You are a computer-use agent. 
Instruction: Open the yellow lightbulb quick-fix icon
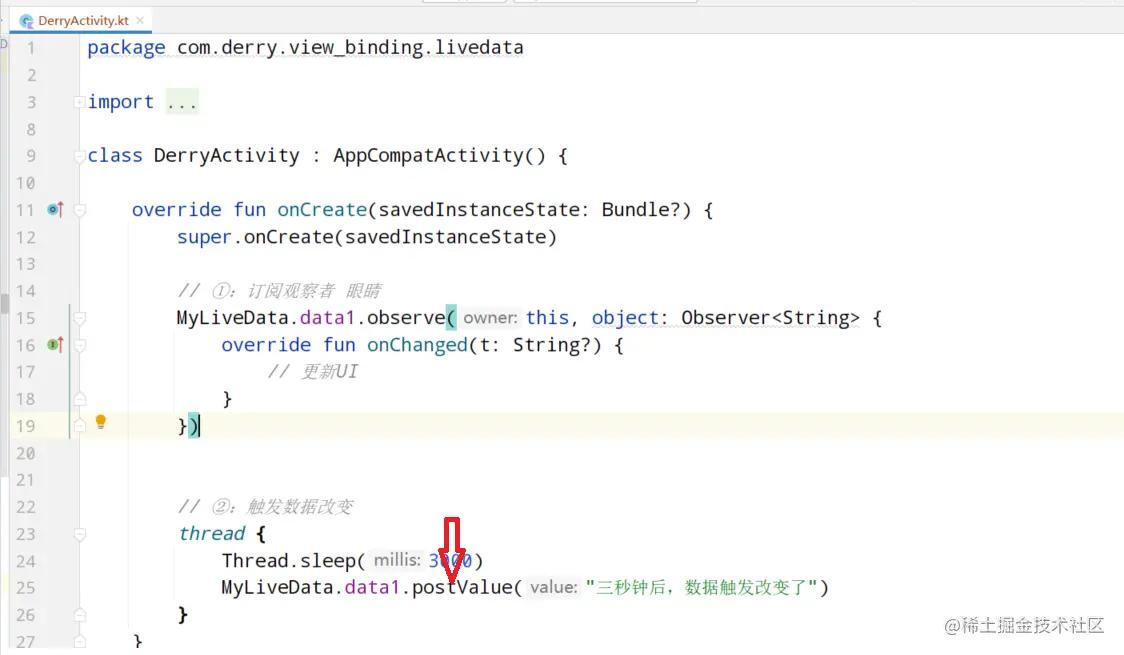coord(100,422)
